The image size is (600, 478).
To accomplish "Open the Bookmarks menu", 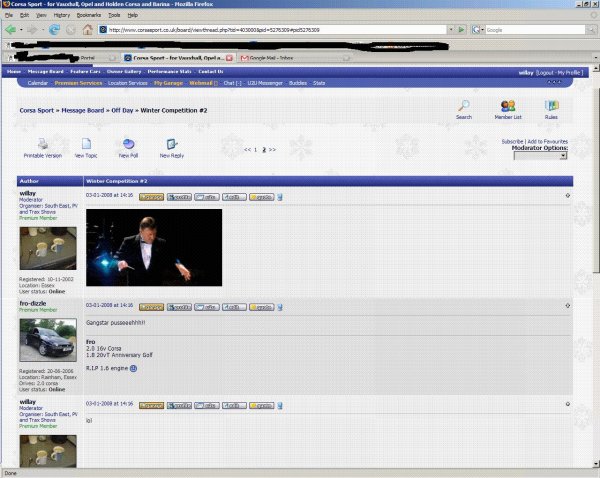I will point(89,16).
